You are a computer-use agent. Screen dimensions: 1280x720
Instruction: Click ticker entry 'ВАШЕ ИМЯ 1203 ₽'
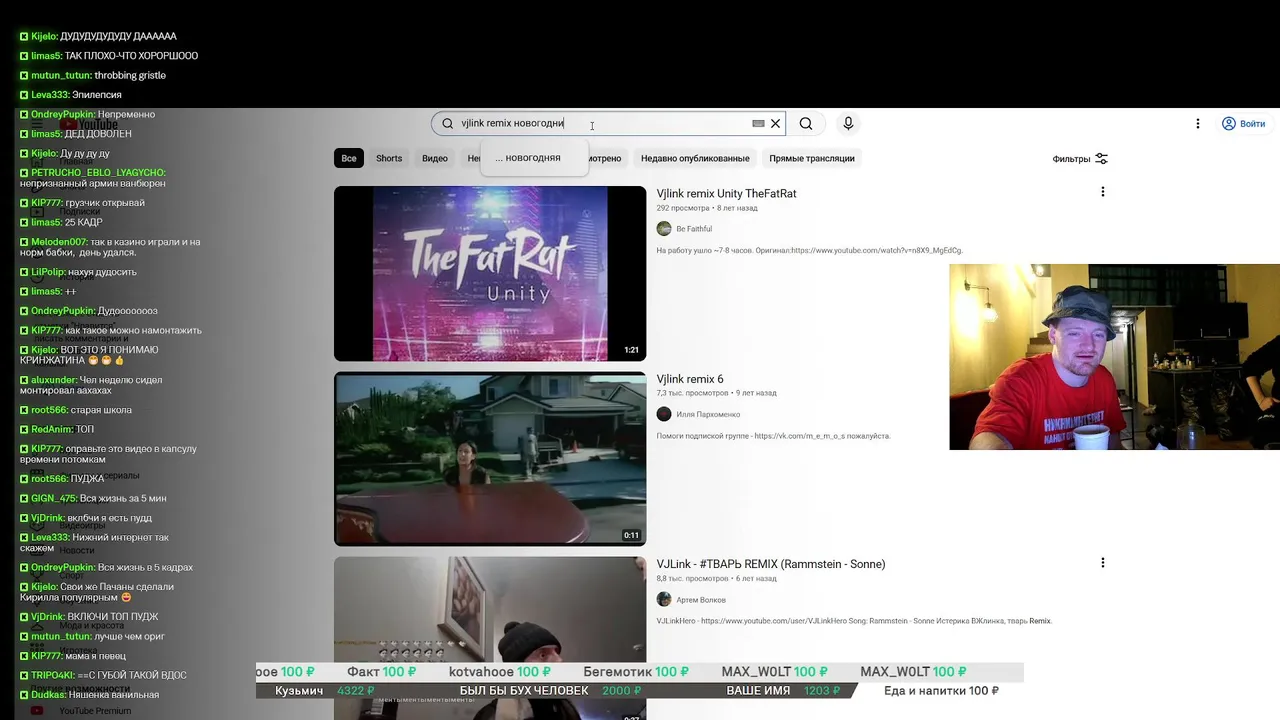tap(783, 690)
